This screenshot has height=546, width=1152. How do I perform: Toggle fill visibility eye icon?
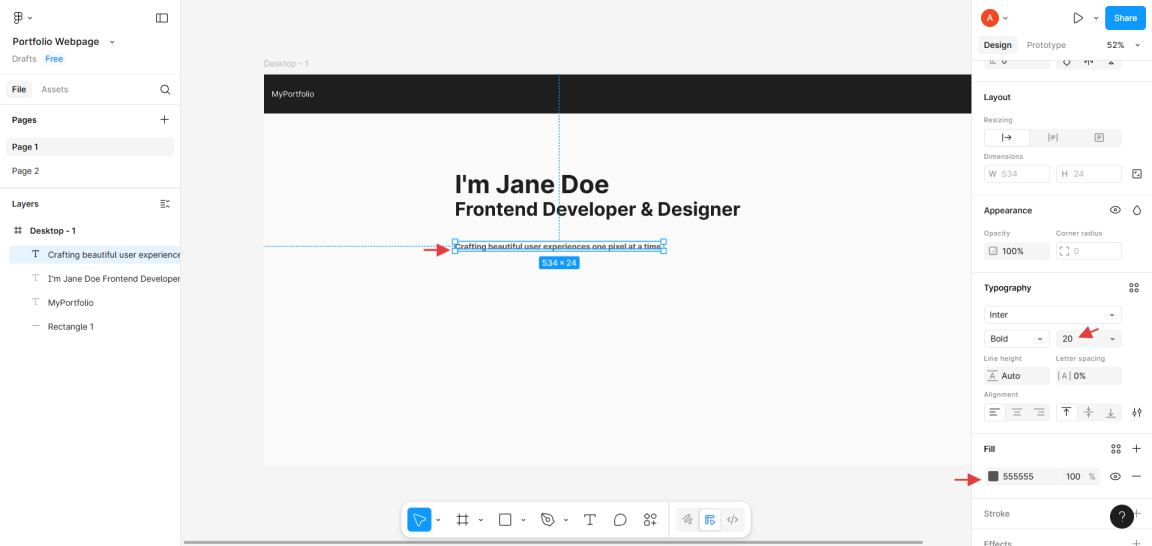click(x=1115, y=477)
